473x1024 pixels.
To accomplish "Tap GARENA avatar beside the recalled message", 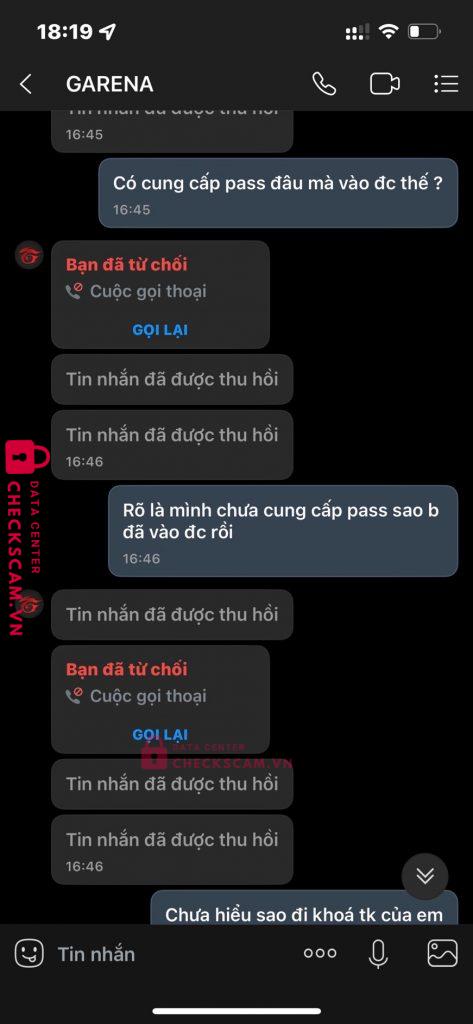I will 29,604.
